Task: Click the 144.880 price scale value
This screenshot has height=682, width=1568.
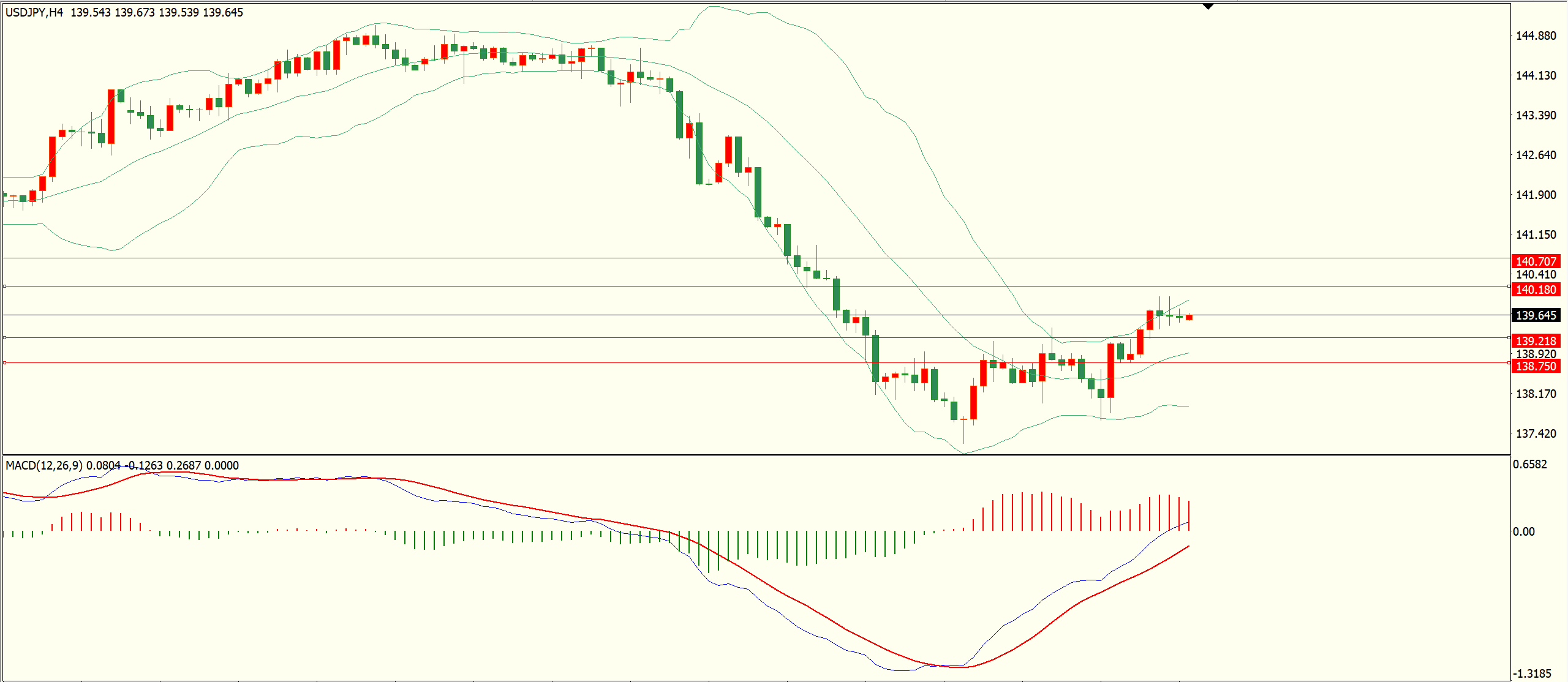Action: click(x=1536, y=36)
